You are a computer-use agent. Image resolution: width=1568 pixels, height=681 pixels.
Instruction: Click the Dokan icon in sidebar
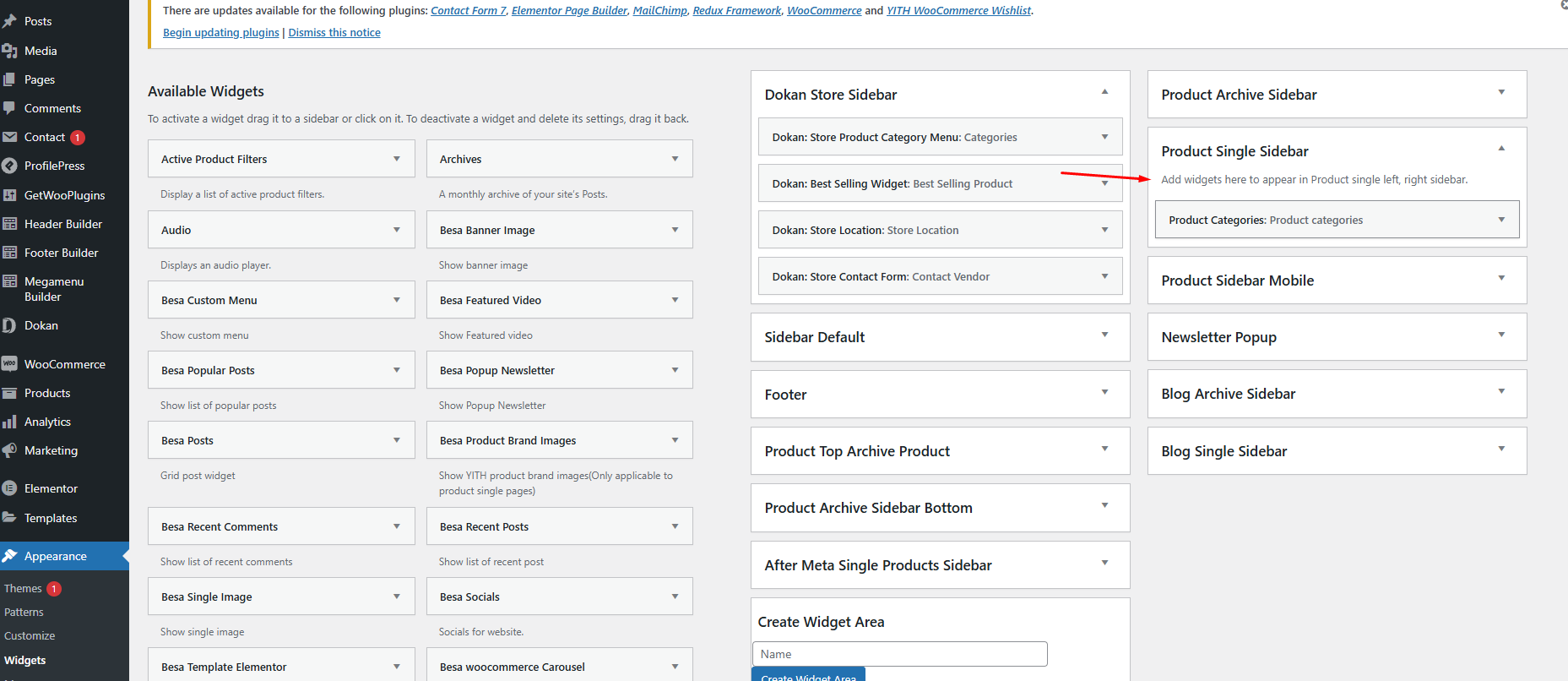9,325
